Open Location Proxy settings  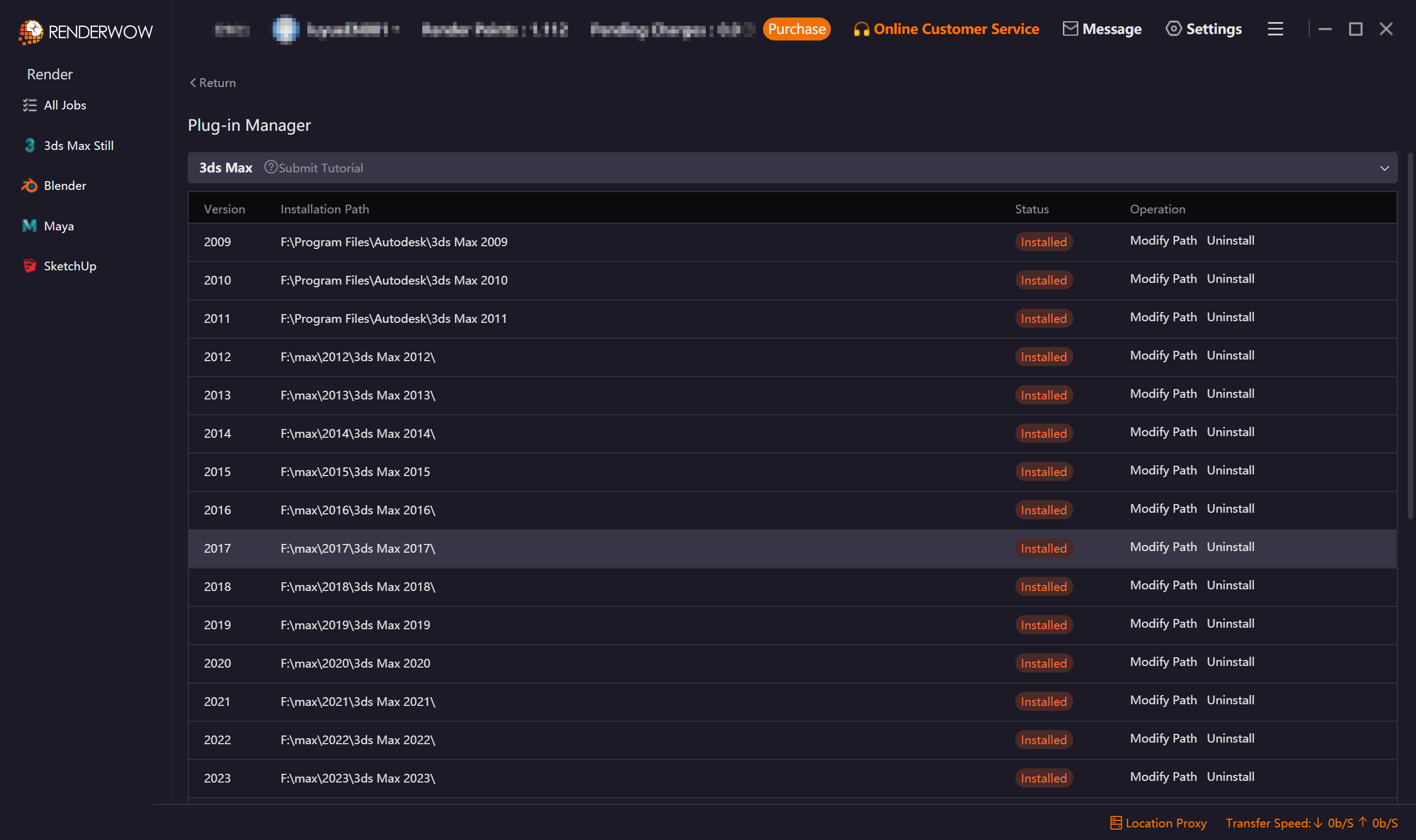[x=1158, y=823]
